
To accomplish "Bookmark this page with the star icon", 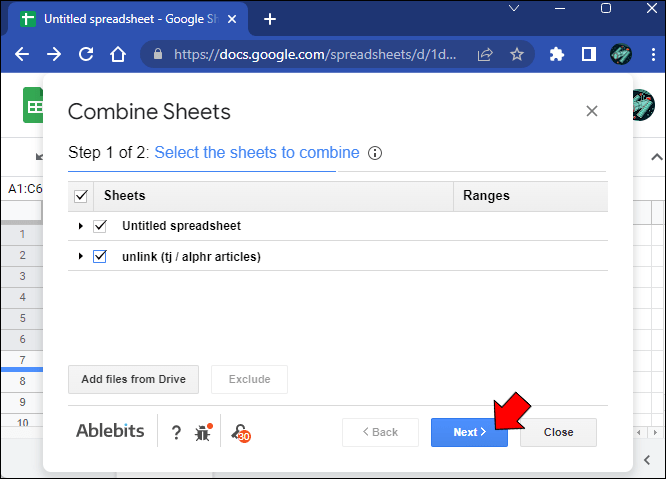I will [x=517, y=54].
